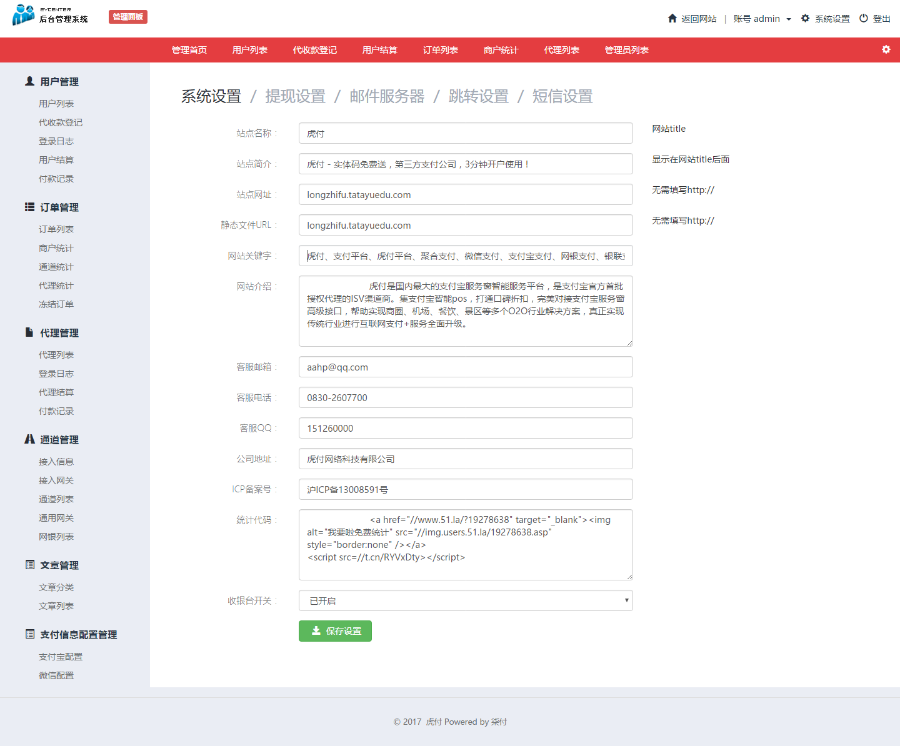Click the 客服邮箱 input field
This screenshot has height=746, width=900.
click(x=465, y=367)
